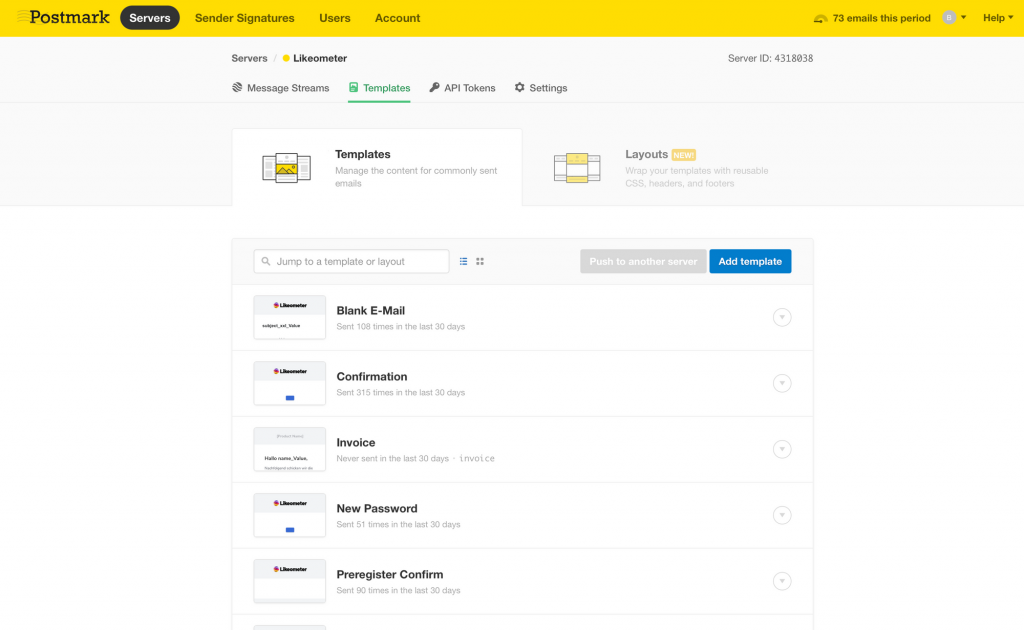The width and height of the screenshot is (1024, 630).
Task: Click Push to another server button
Action: click(x=643, y=261)
